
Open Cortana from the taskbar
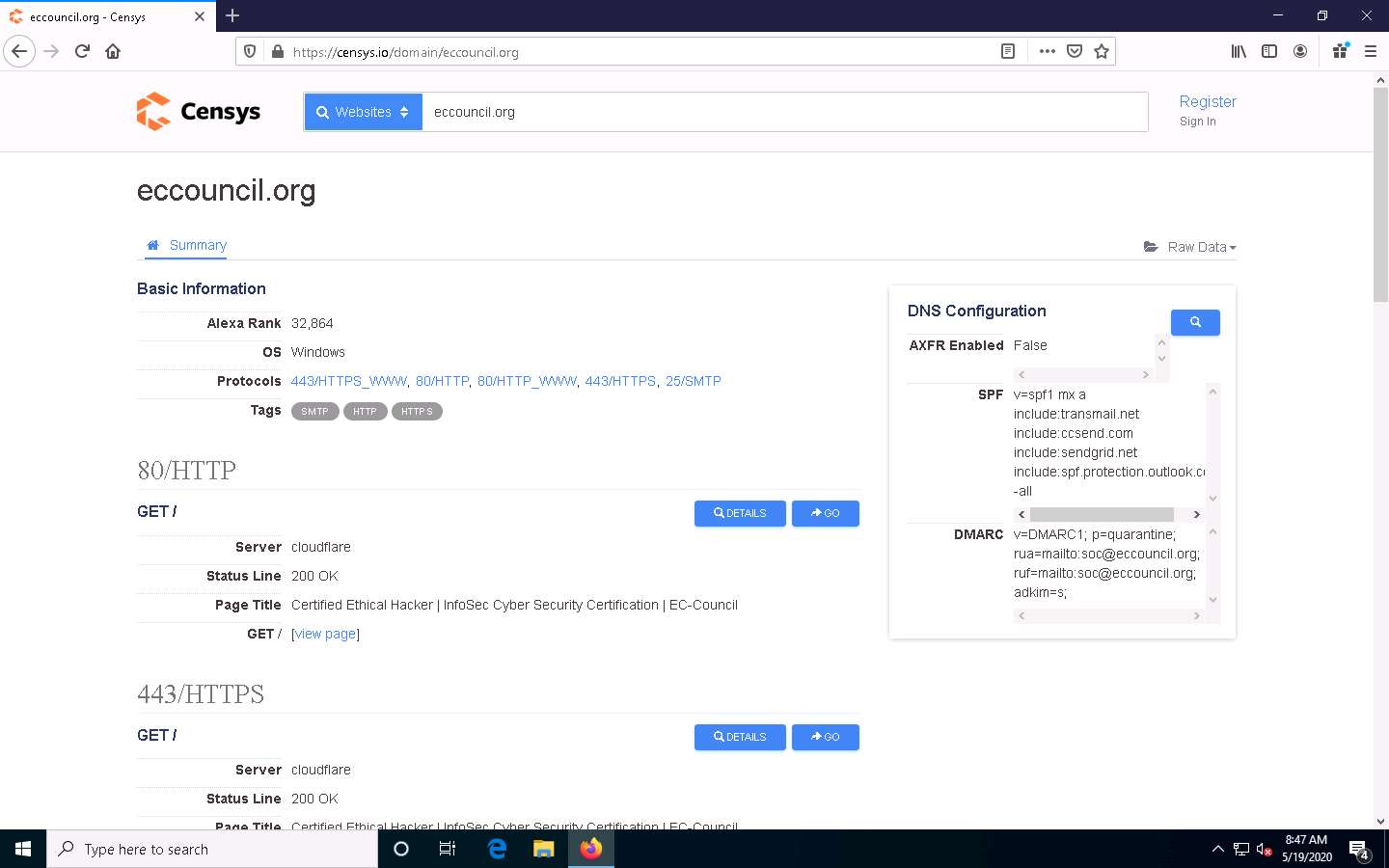(401, 849)
